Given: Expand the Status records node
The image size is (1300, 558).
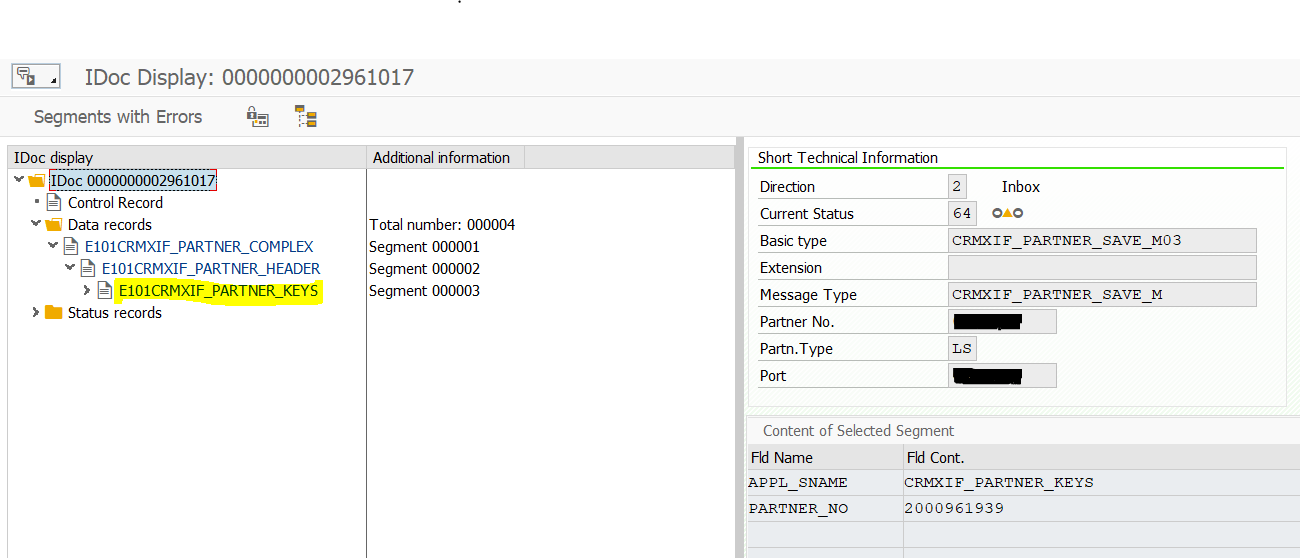Looking at the screenshot, I should (36, 313).
